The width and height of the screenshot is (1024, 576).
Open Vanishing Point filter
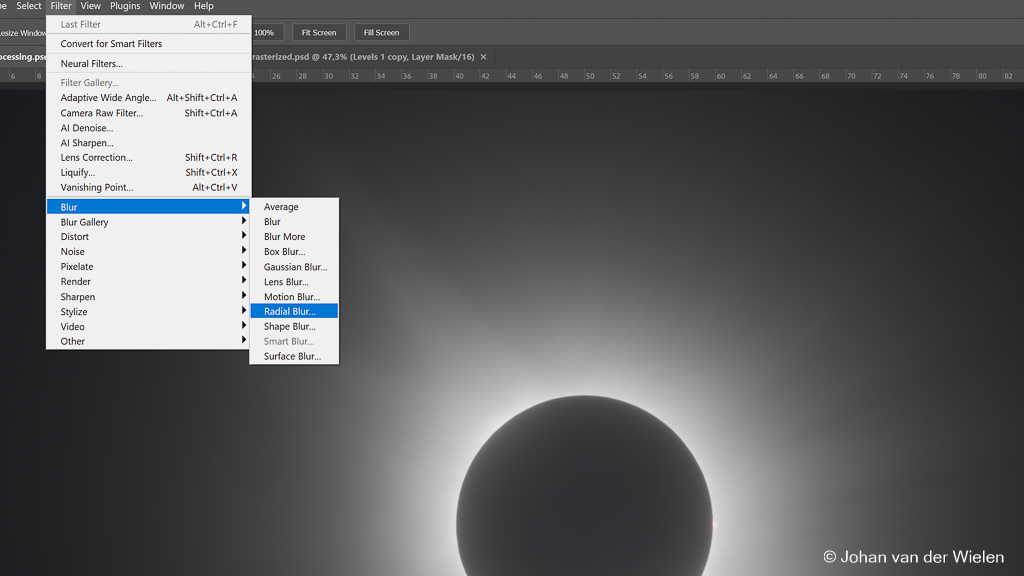149,187
